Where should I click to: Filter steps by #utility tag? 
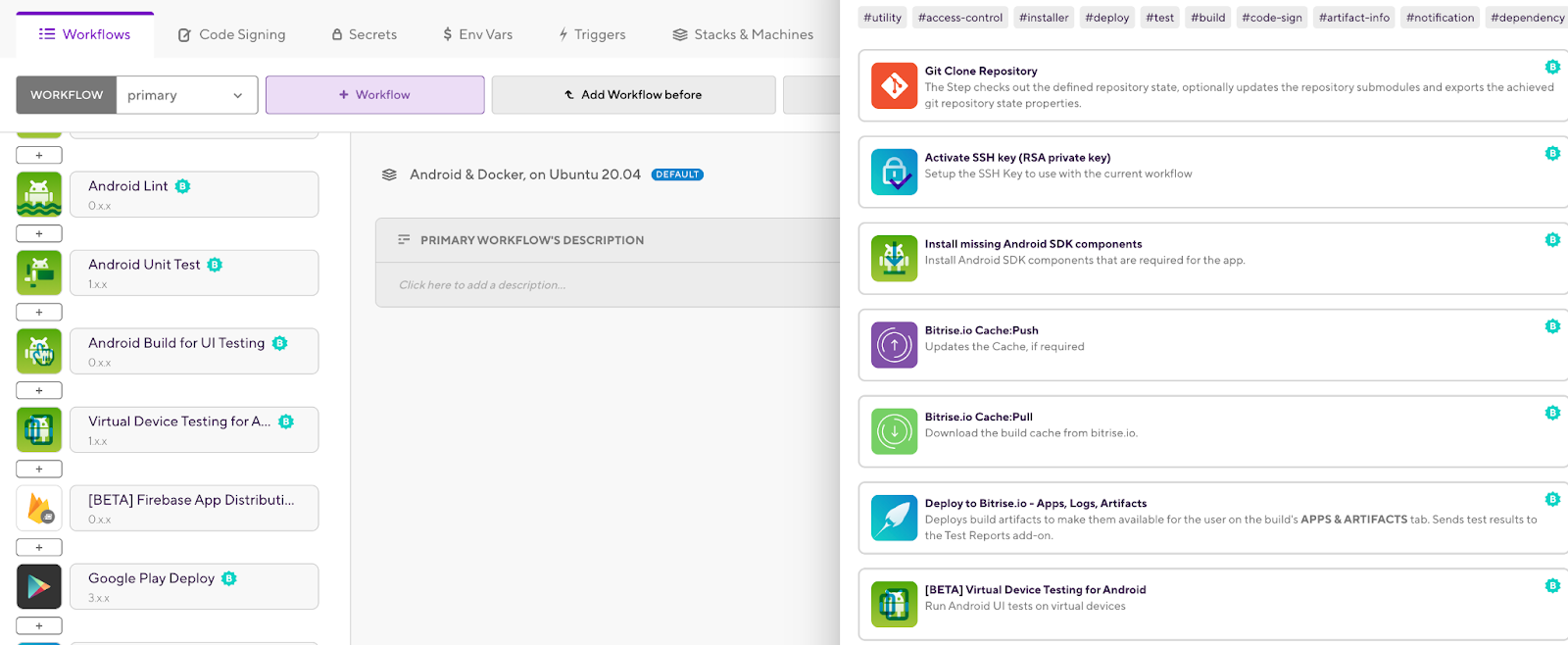tap(882, 18)
